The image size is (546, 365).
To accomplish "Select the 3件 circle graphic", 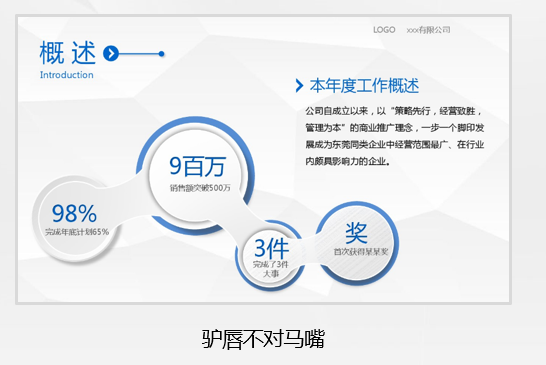I will pos(271,256).
